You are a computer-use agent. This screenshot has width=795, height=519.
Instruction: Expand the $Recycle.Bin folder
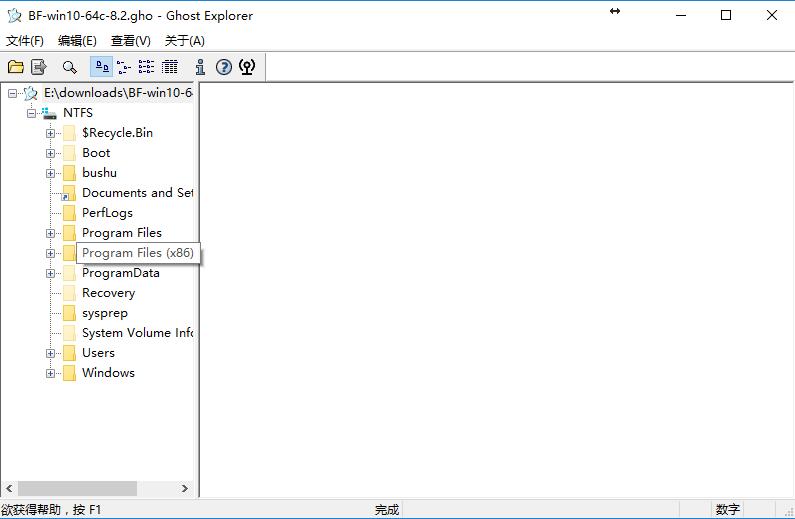(50, 133)
